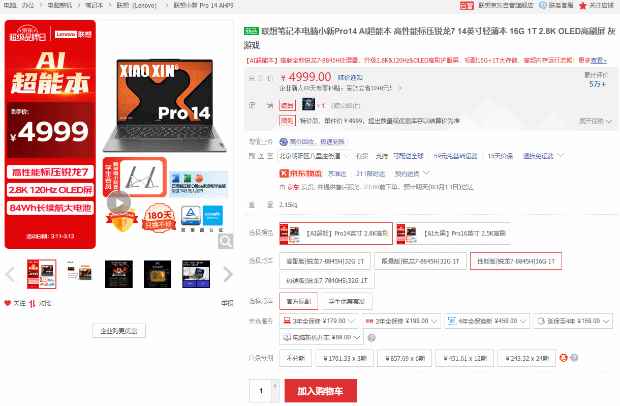Viewport: 620px width, 406px height.
Task: Open 笔记本 breadcrumb category
Action: pos(94,5)
